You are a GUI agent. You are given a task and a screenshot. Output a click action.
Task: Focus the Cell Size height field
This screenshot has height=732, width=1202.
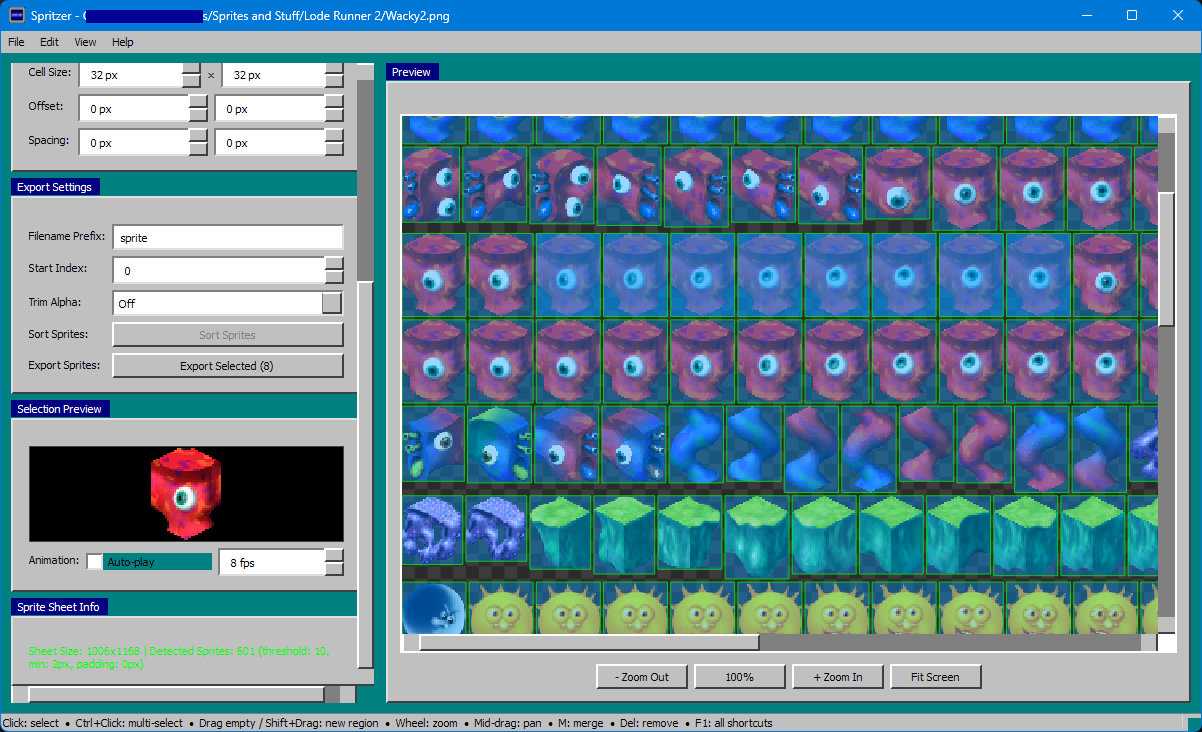click(273, 75)
